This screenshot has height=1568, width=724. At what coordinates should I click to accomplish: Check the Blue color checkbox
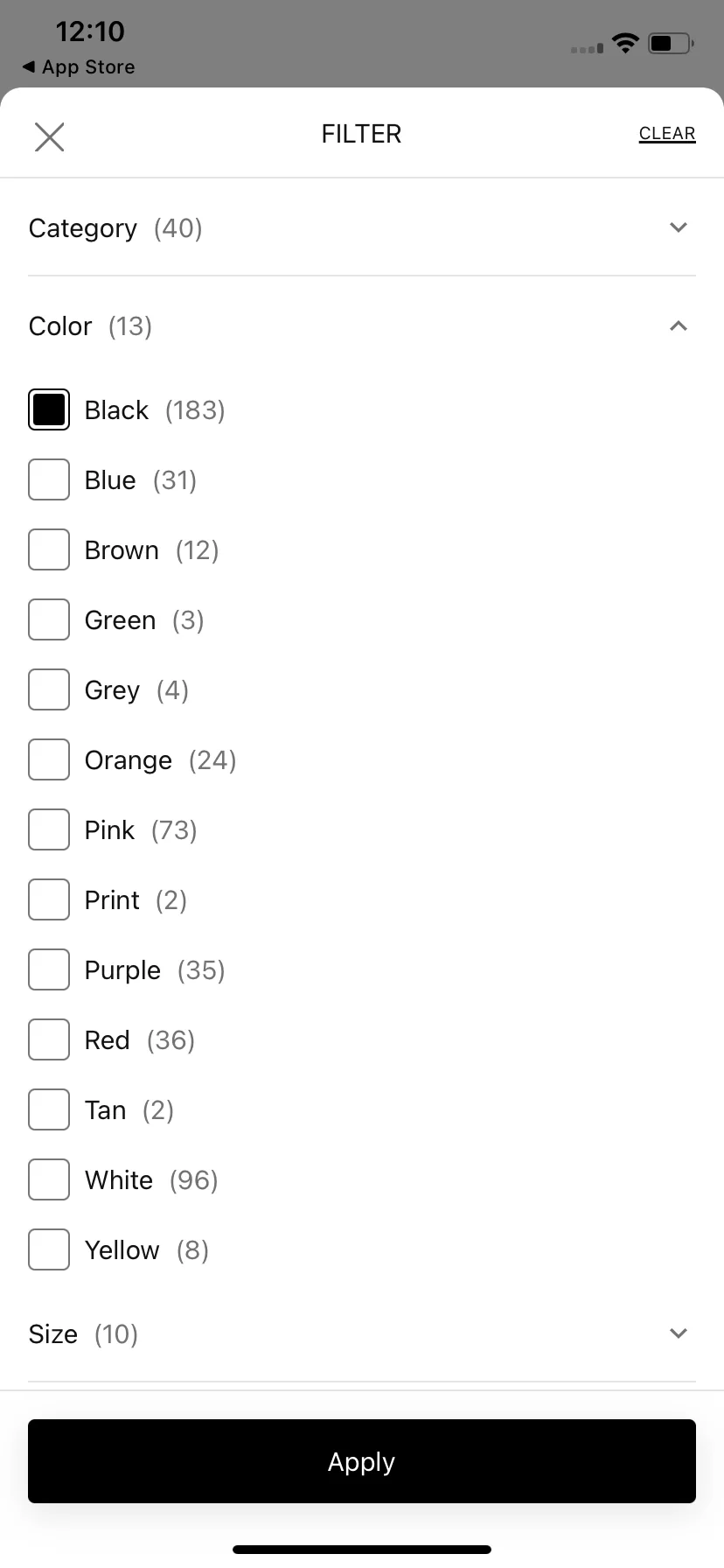[49, 479]
